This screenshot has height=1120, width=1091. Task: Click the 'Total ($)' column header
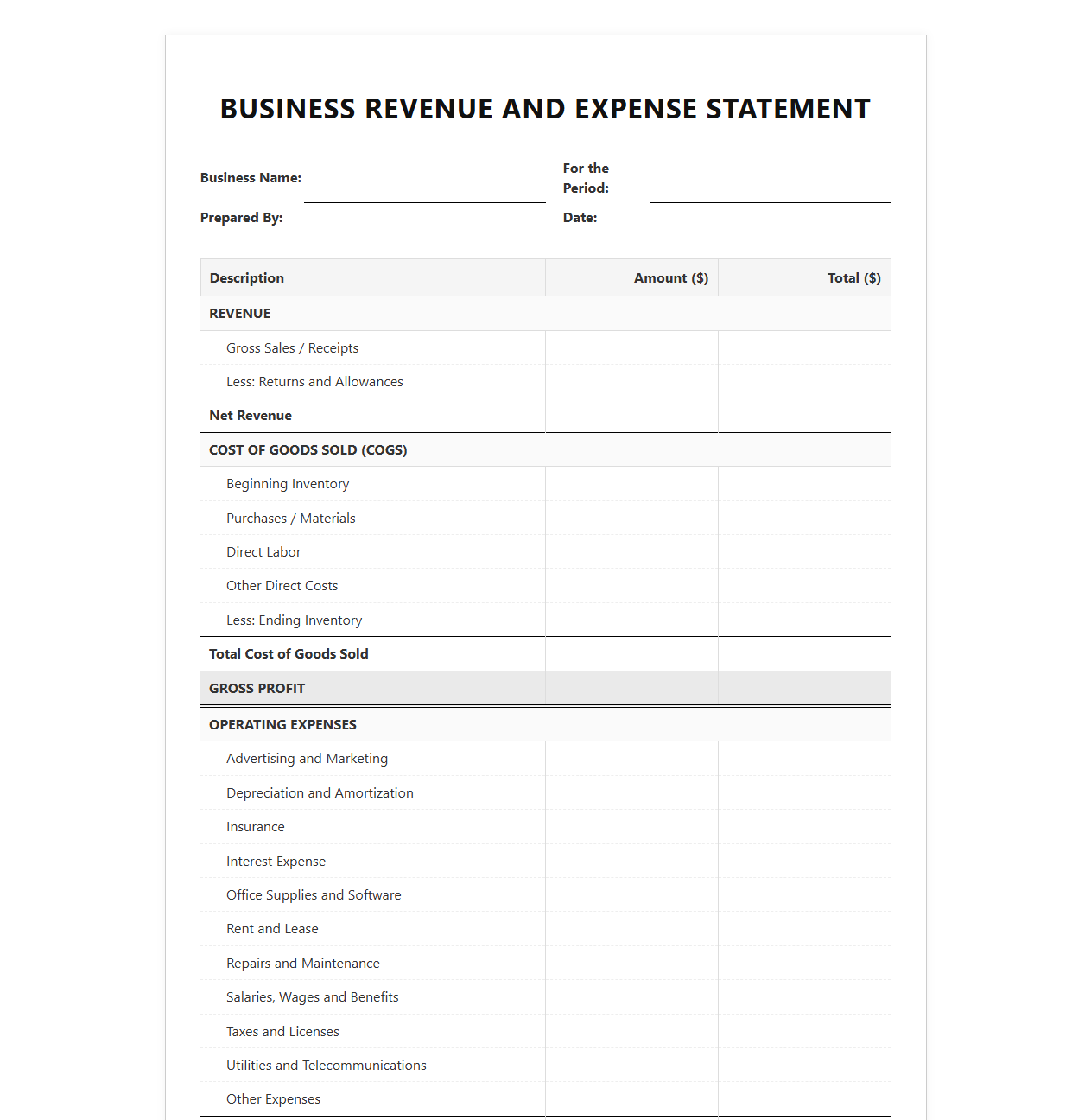tap(804, 278)
